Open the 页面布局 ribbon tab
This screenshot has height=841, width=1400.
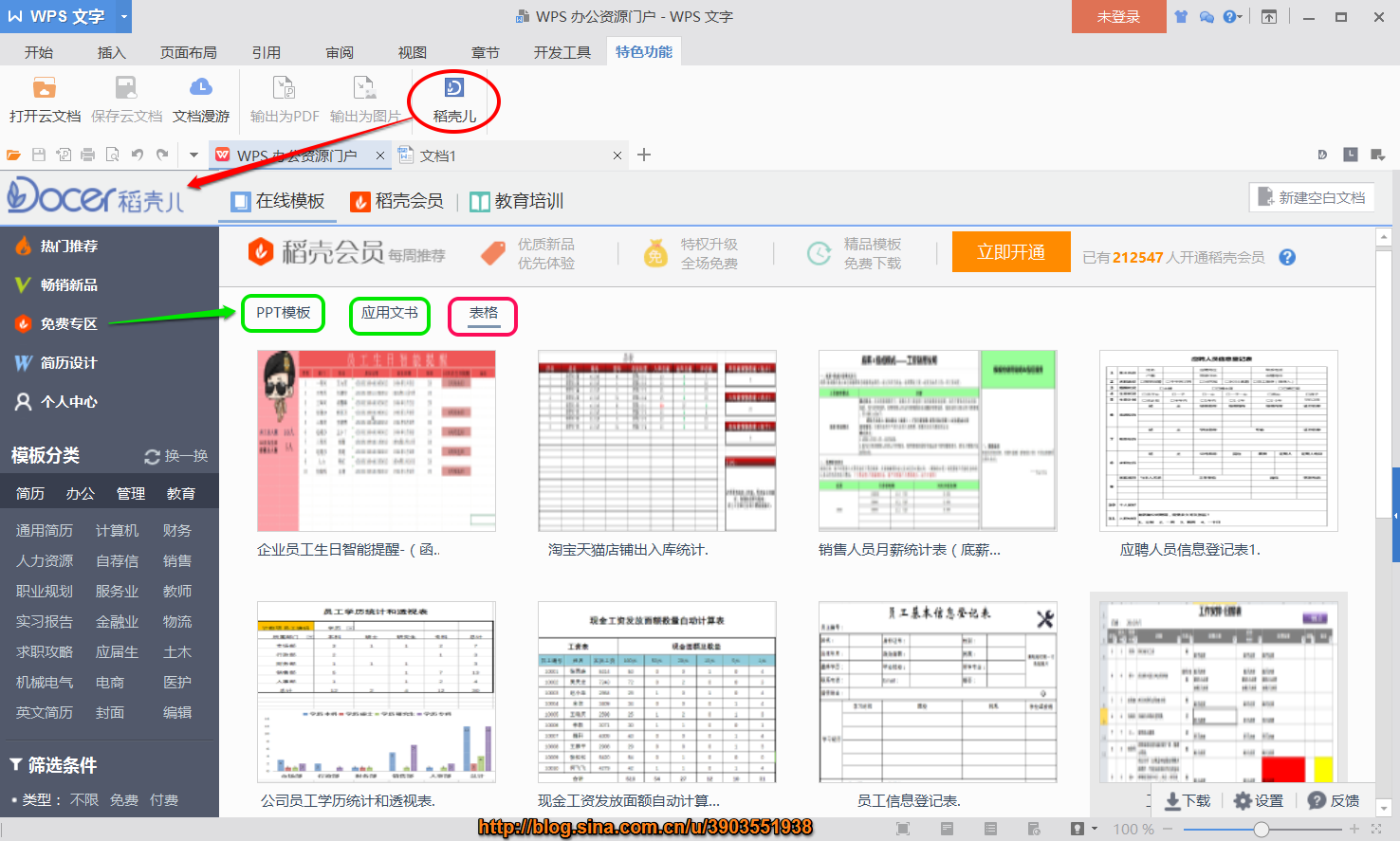pyautogui.click(x=189, y=52)
